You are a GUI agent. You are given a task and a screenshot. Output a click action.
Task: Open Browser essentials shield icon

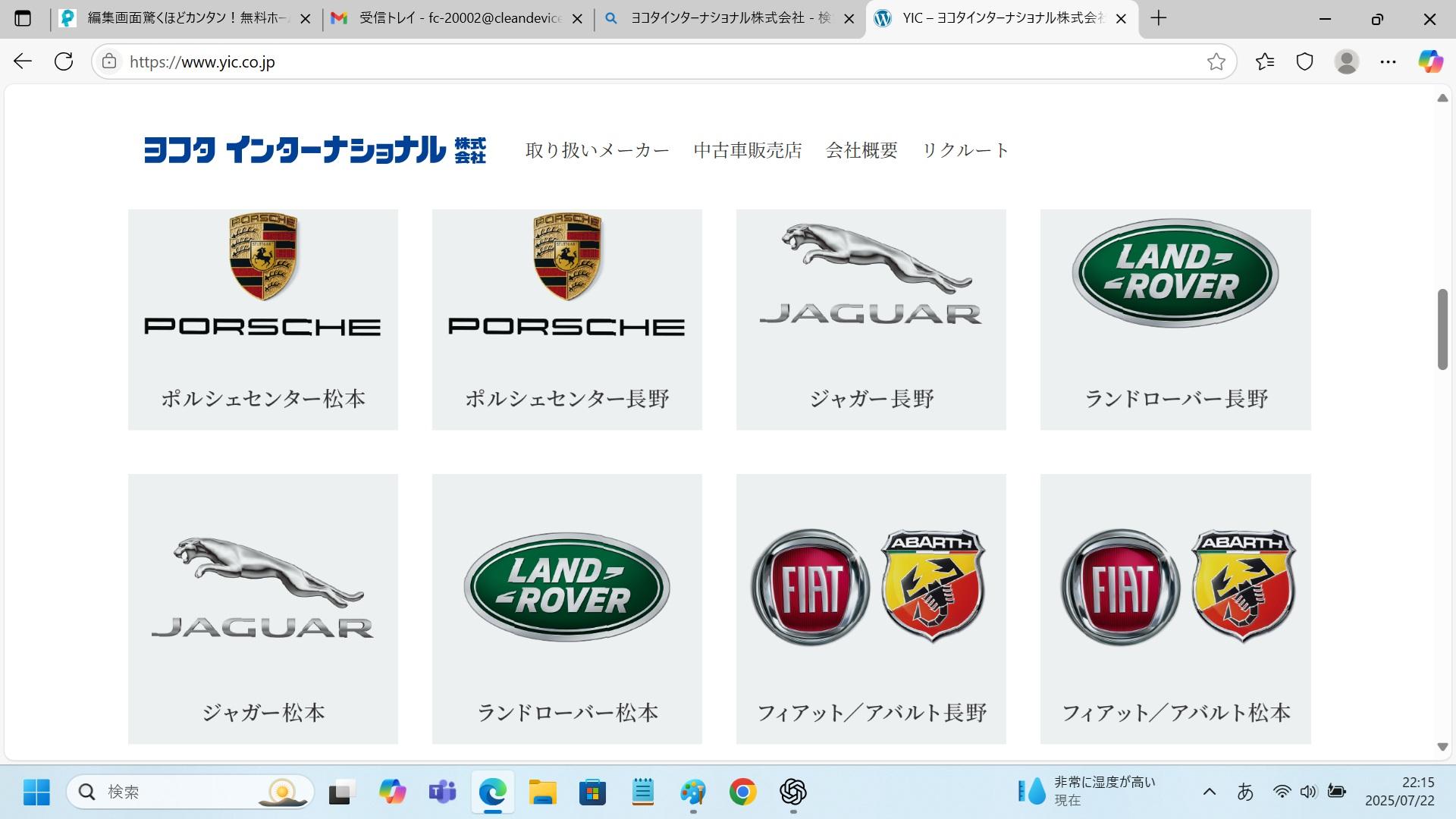[x=1305, y=61]
